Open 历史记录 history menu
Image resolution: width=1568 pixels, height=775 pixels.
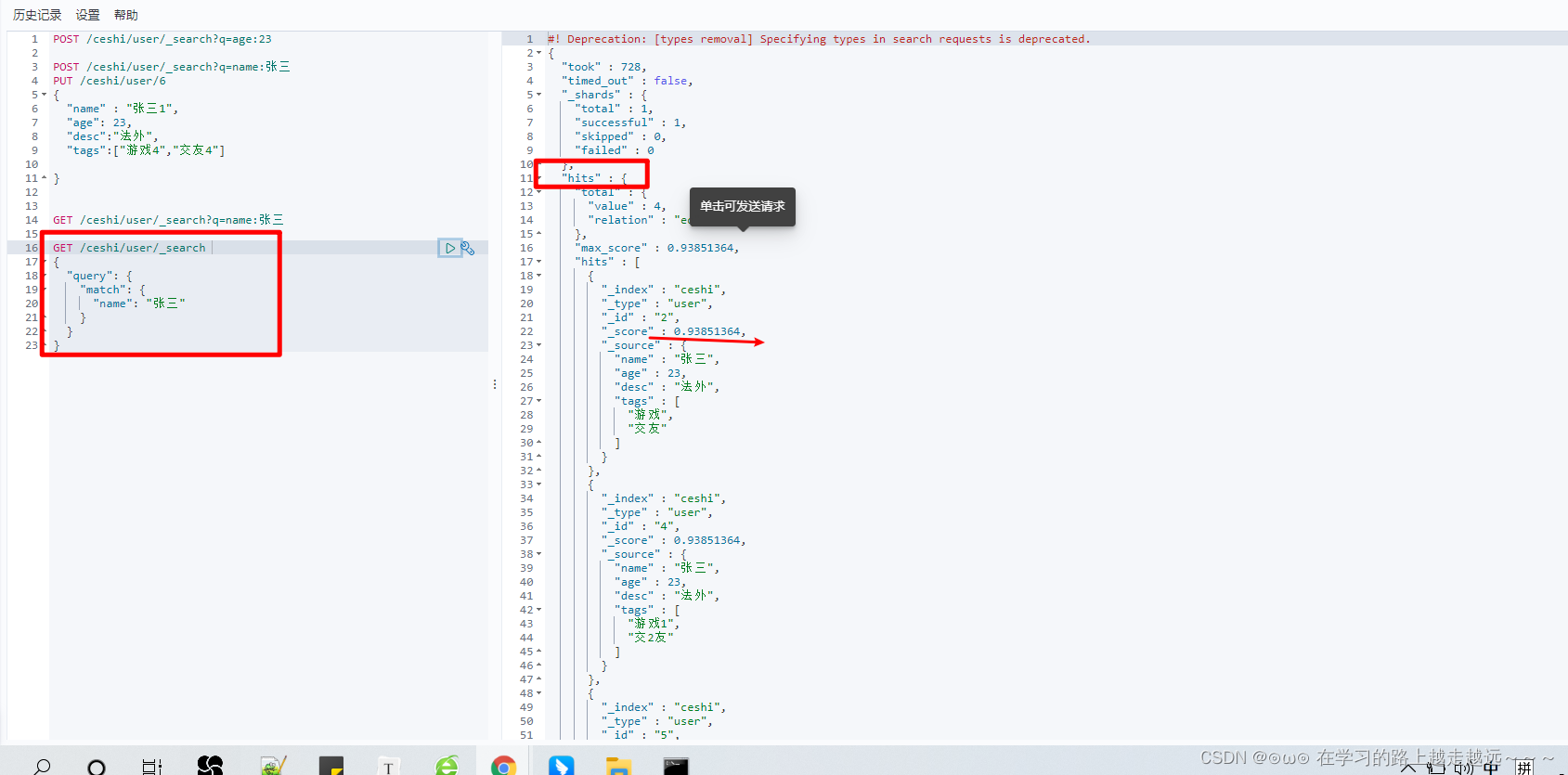[37, 15]
